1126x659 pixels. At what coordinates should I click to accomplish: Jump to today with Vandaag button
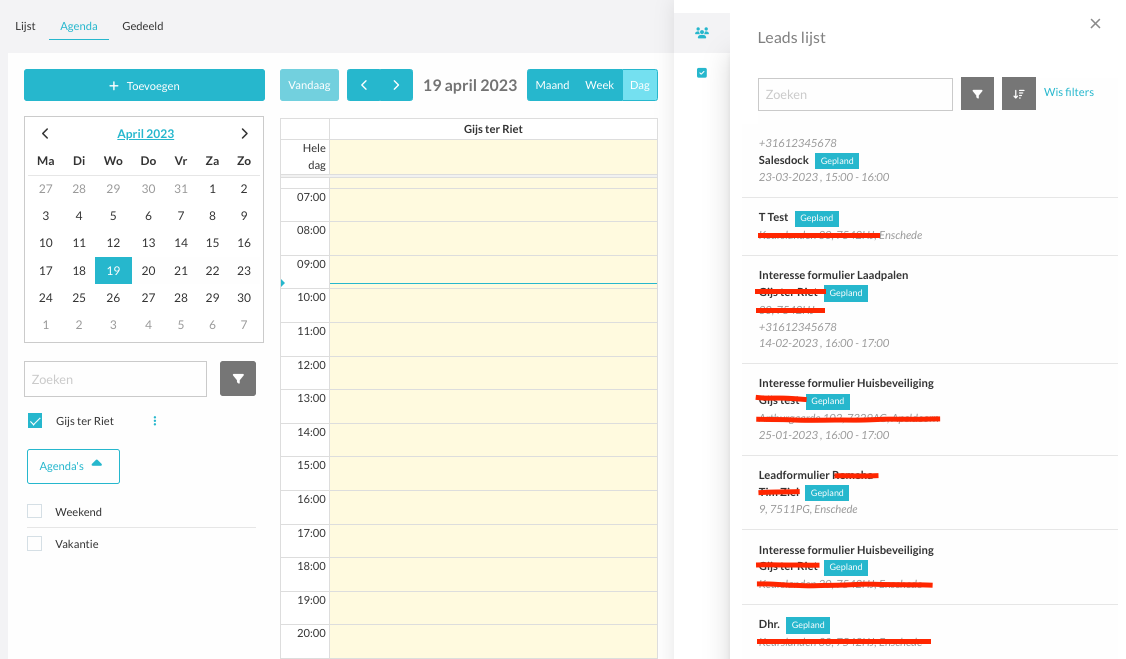pos(310,85)
